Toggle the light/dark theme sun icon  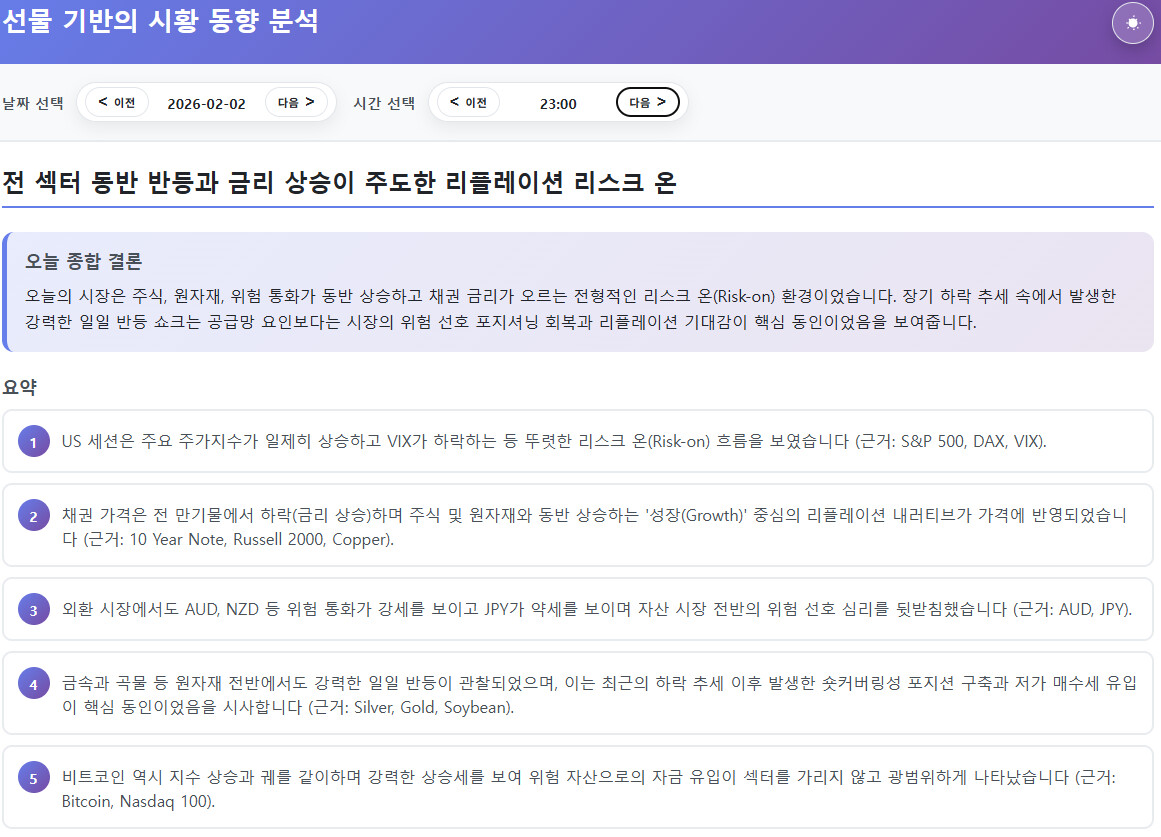point(1132,23)
